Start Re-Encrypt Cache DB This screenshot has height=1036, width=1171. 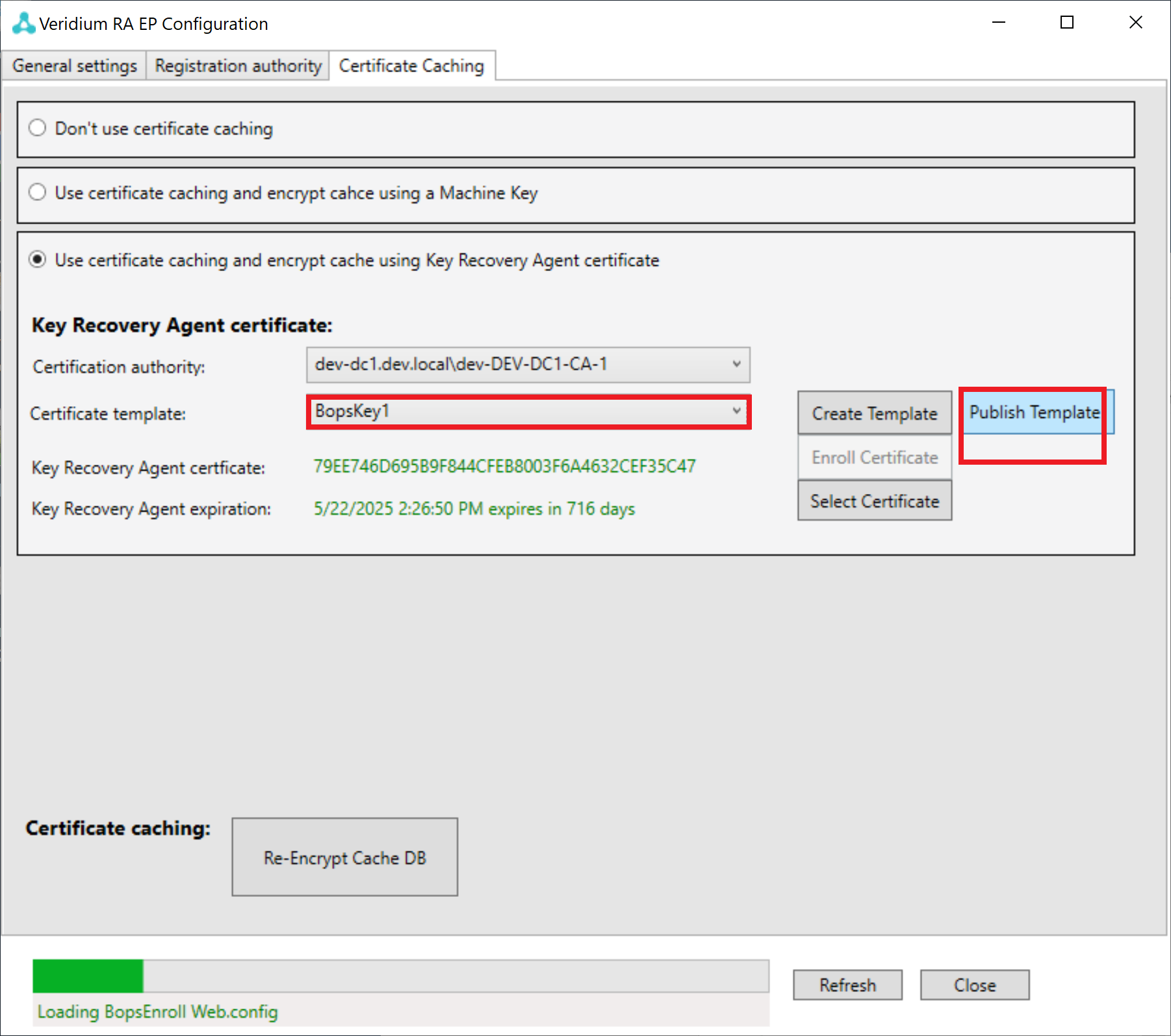(344, 857)
